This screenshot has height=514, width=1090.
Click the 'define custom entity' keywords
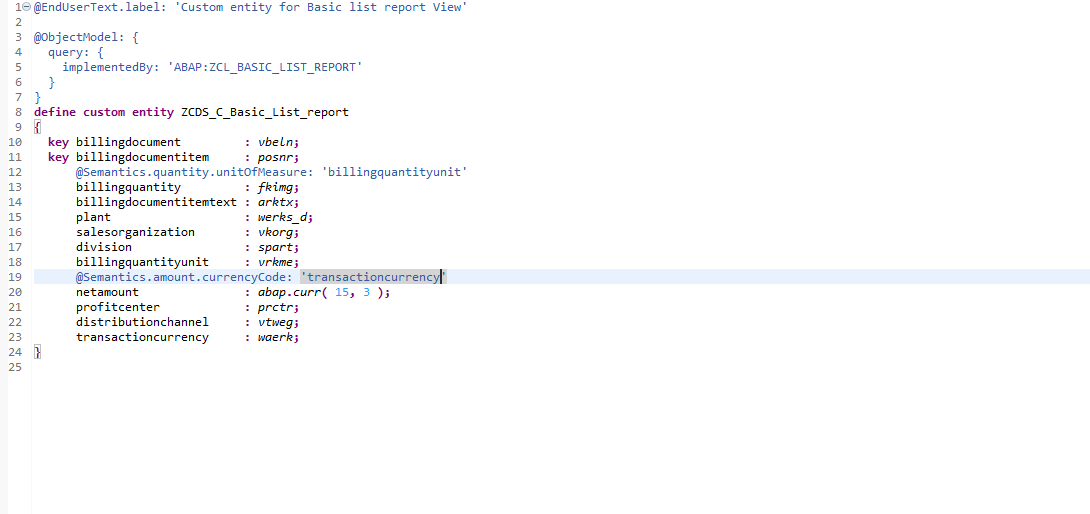(x=104, y=112)
